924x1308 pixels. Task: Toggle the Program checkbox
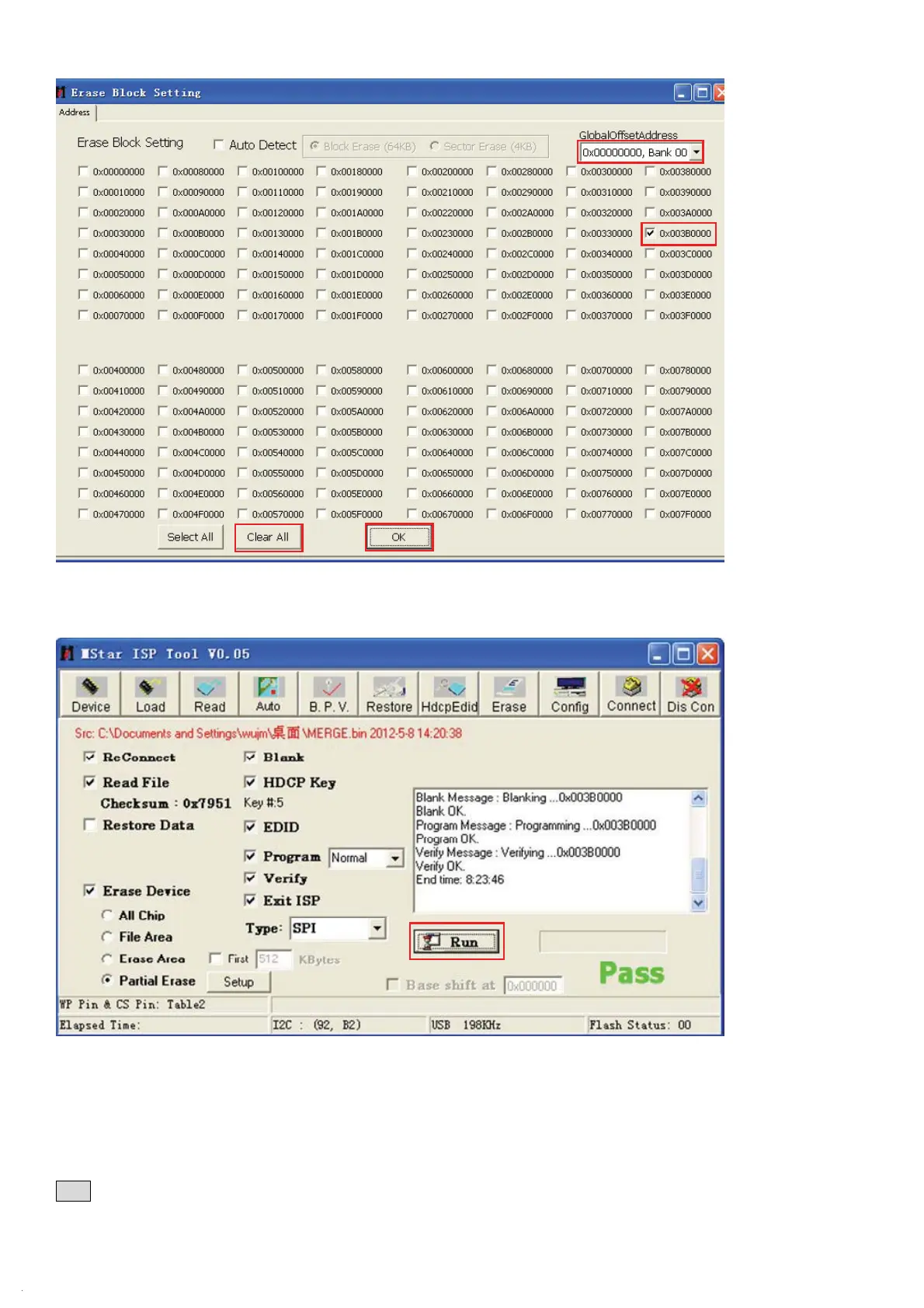tap(250, 856)
